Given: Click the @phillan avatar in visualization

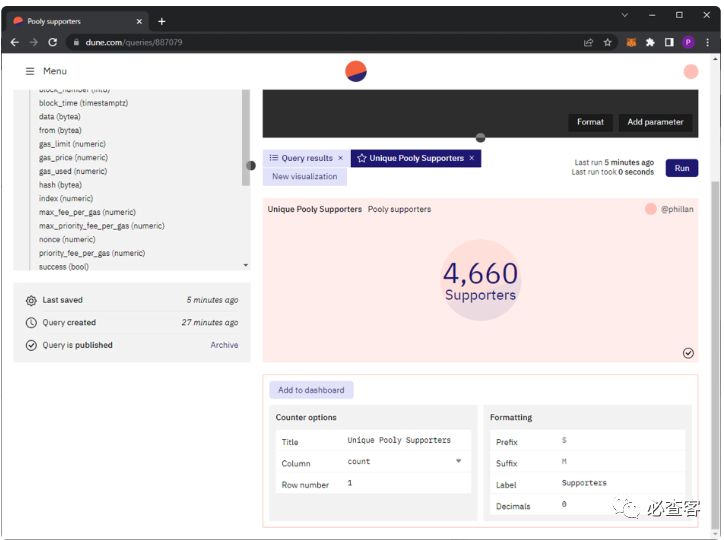Looking at the screenshot, I should (651, 209).
